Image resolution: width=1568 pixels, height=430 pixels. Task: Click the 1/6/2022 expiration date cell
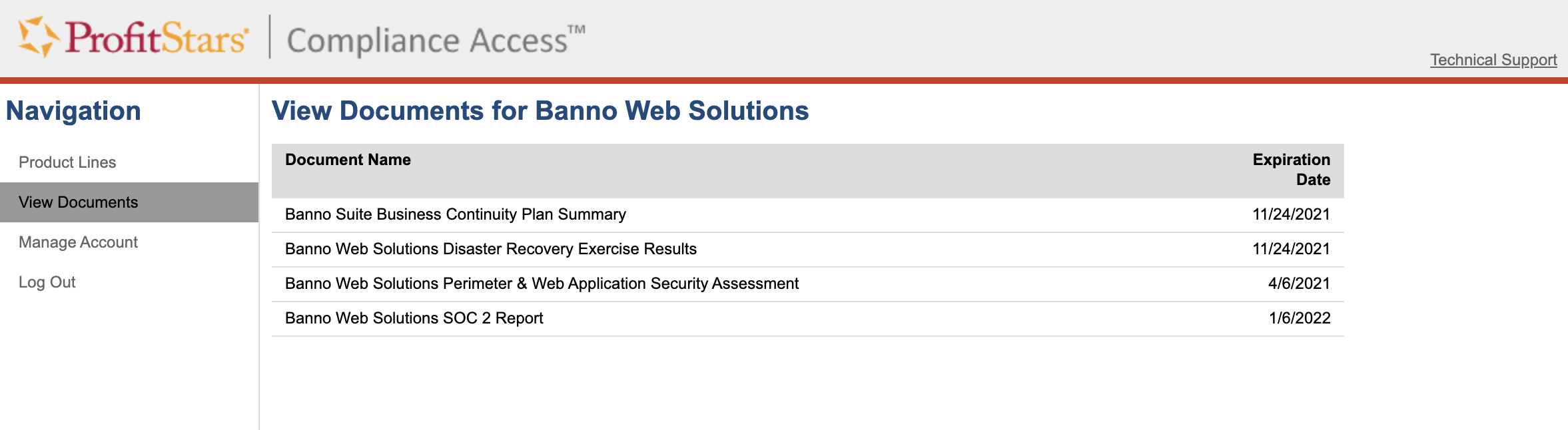tap(1300, 318)
